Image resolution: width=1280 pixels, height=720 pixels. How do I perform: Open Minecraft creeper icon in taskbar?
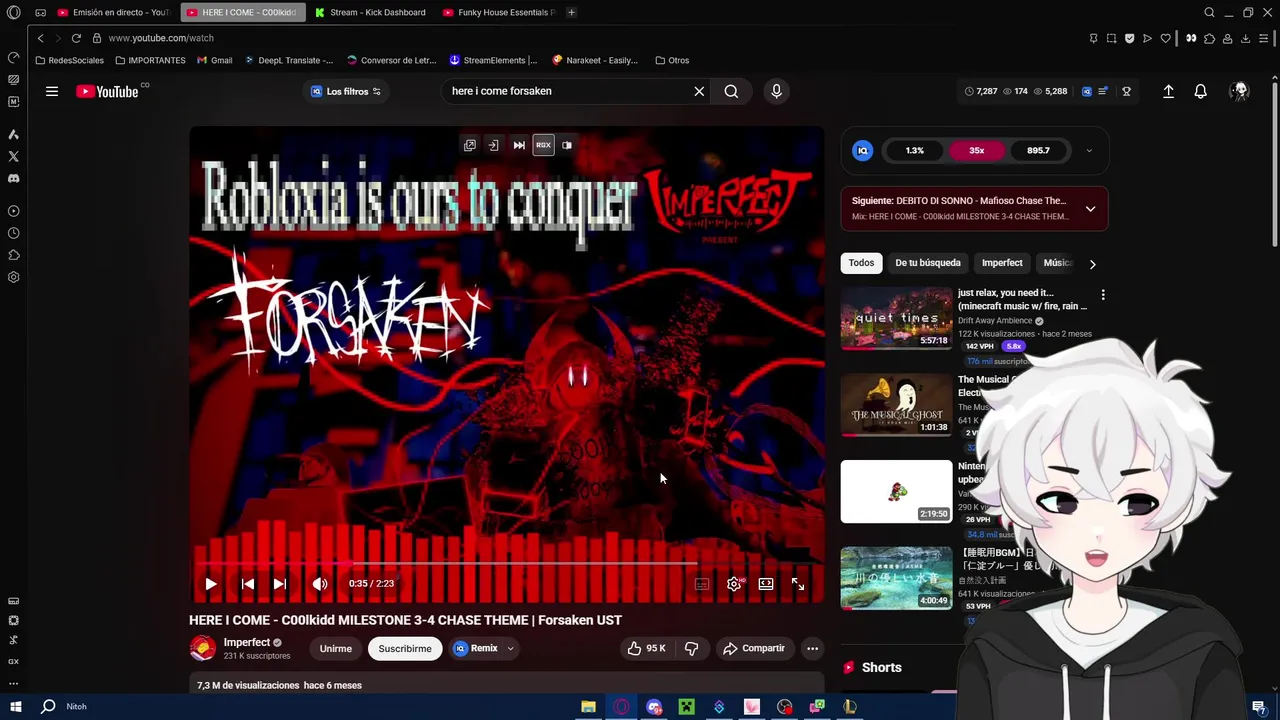pos(686,707)
